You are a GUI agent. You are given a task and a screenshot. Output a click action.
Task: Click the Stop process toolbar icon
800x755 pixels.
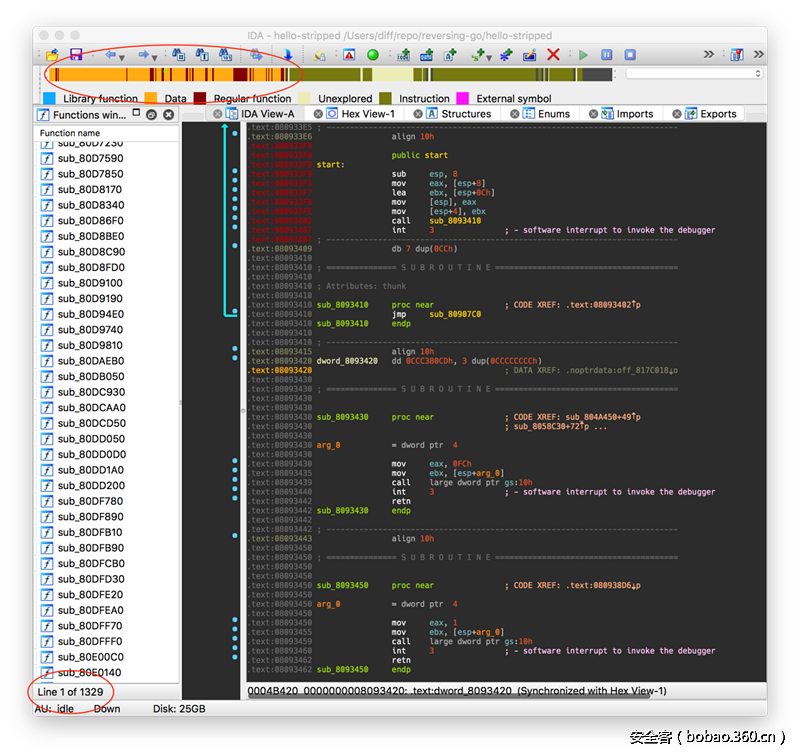(628, 55)
